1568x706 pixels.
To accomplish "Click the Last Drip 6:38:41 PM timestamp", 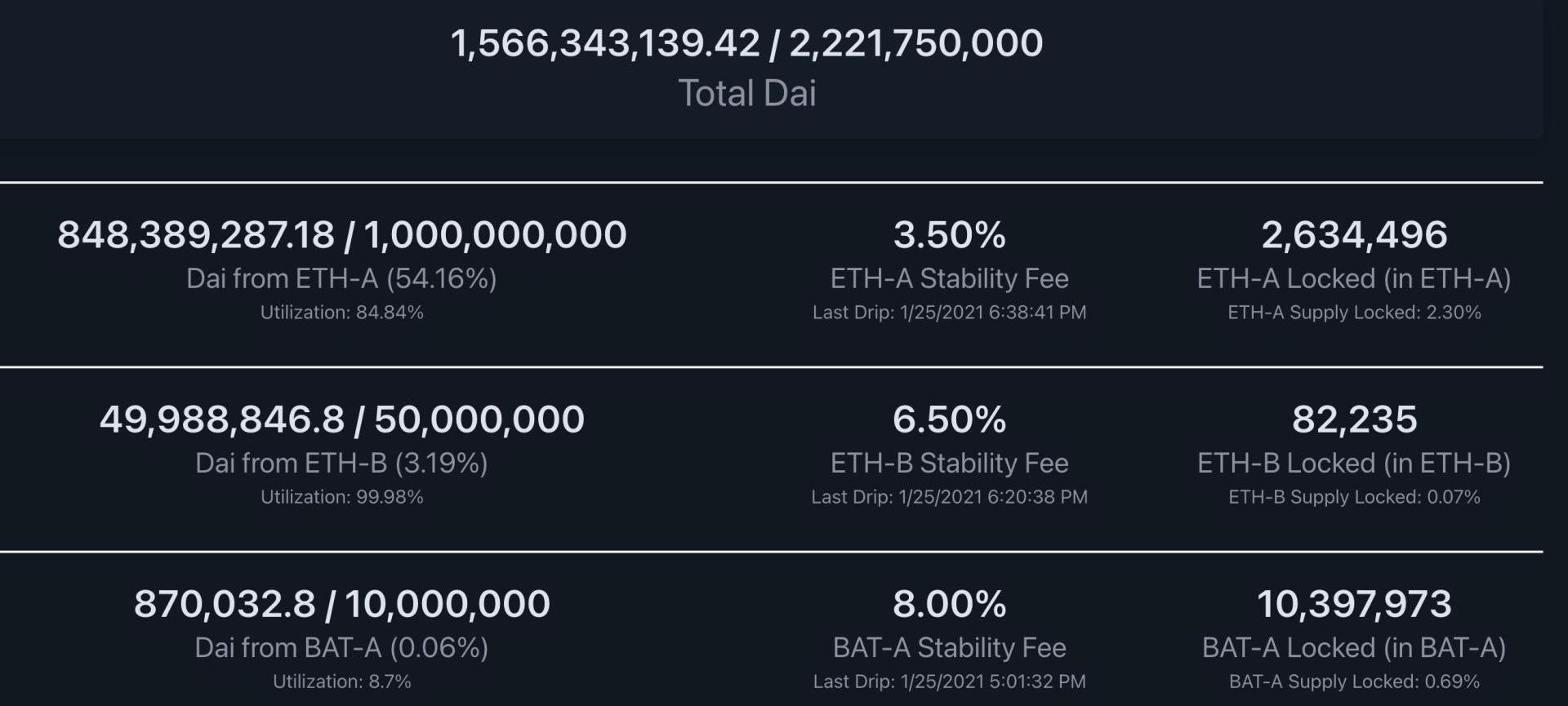I will click(949, 313).
